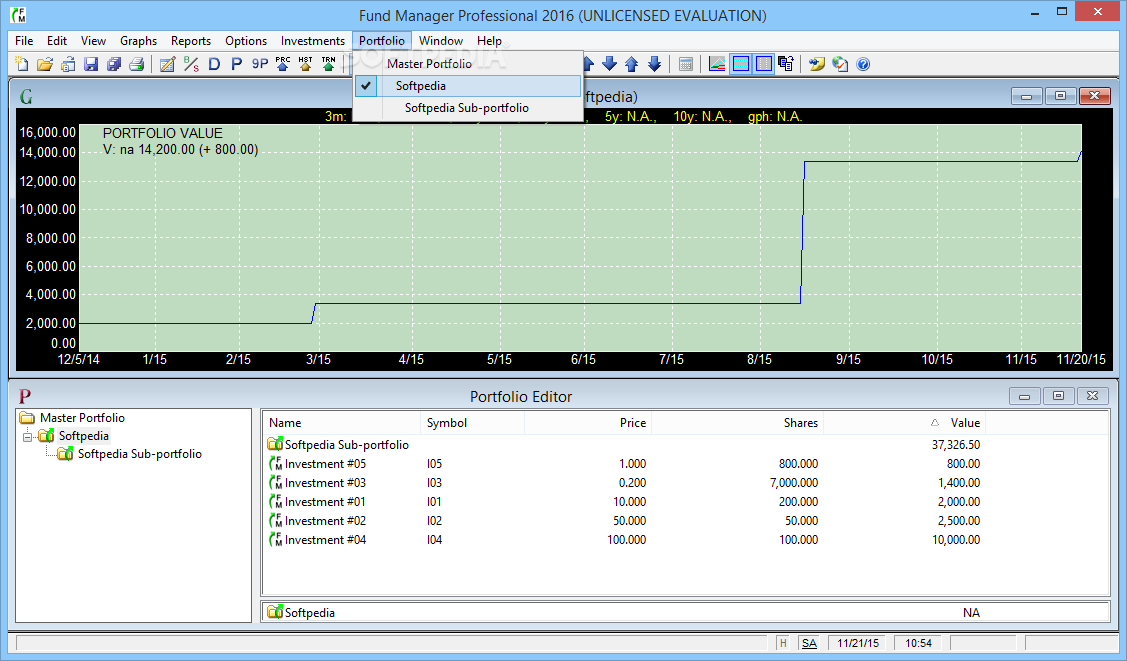The image size is (1127, 661).
Task: Click the Softpedia totals row at bottom
Action: 685,613
